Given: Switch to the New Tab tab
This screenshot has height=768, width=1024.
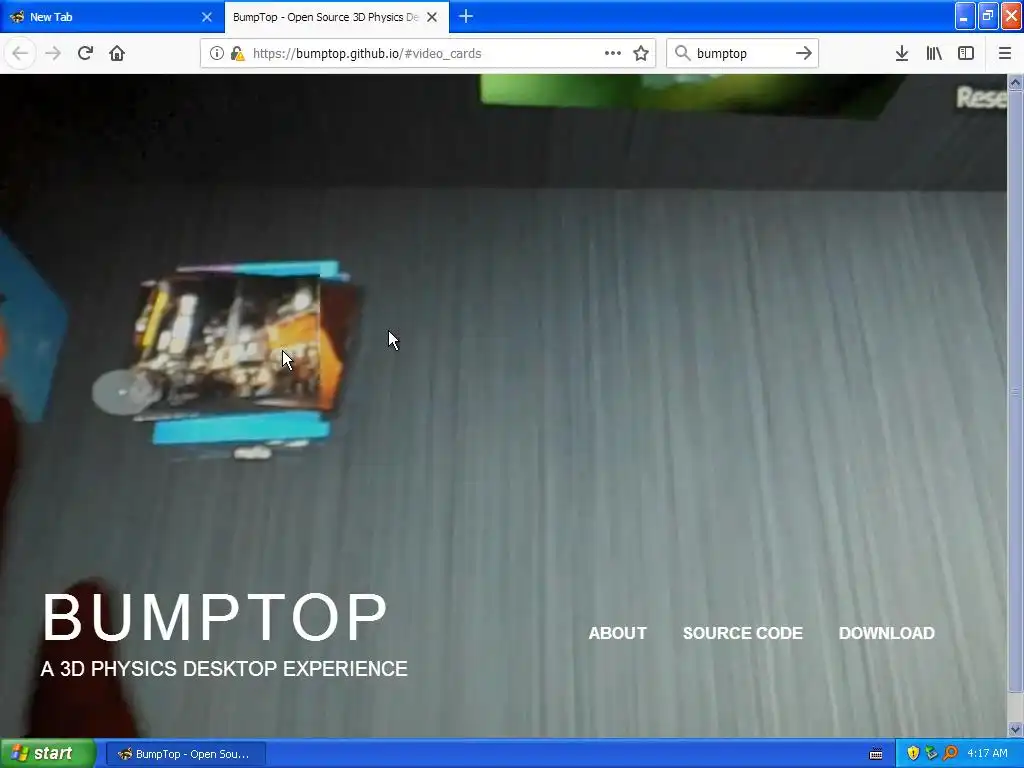Looking at the screenshot, I should 112,17.
